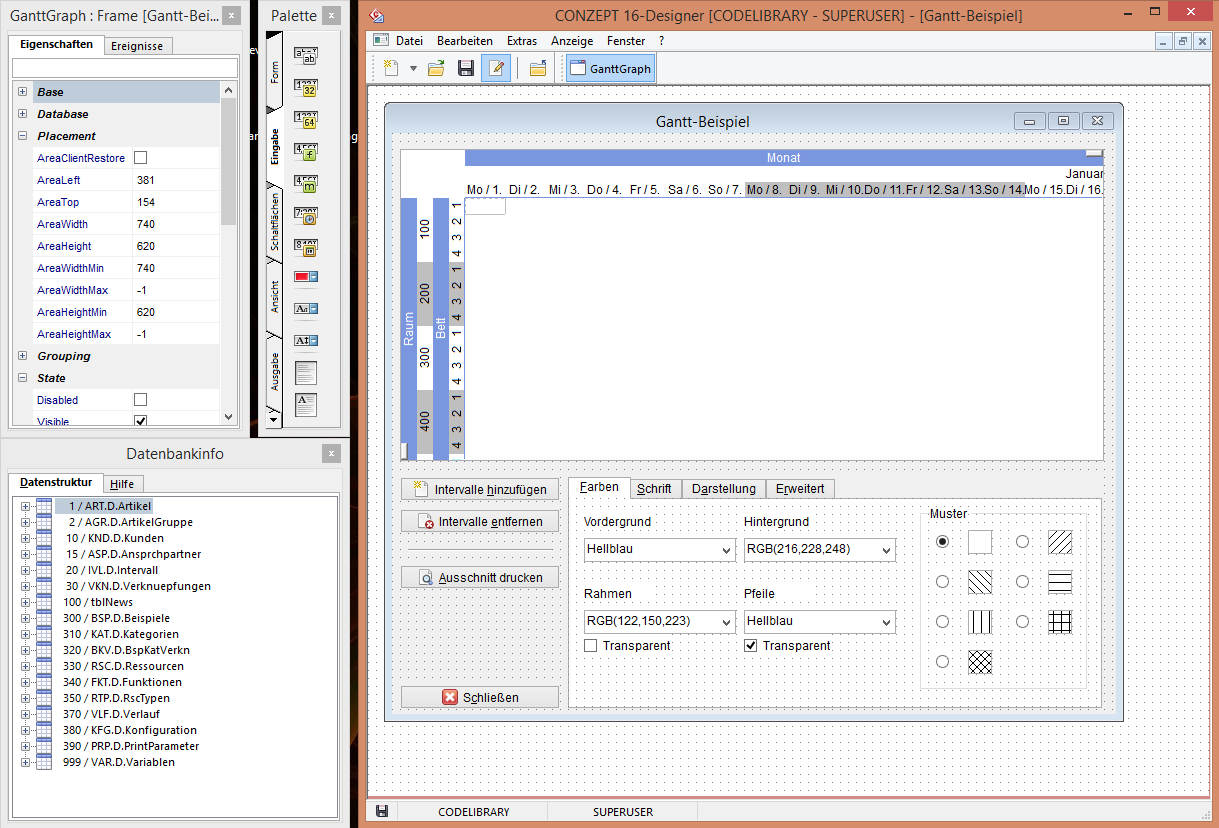Toggle the edit pencil toolbar icon
Image resolution: width=1219 pixels, height=828 pixels.
tap(496, 68)
